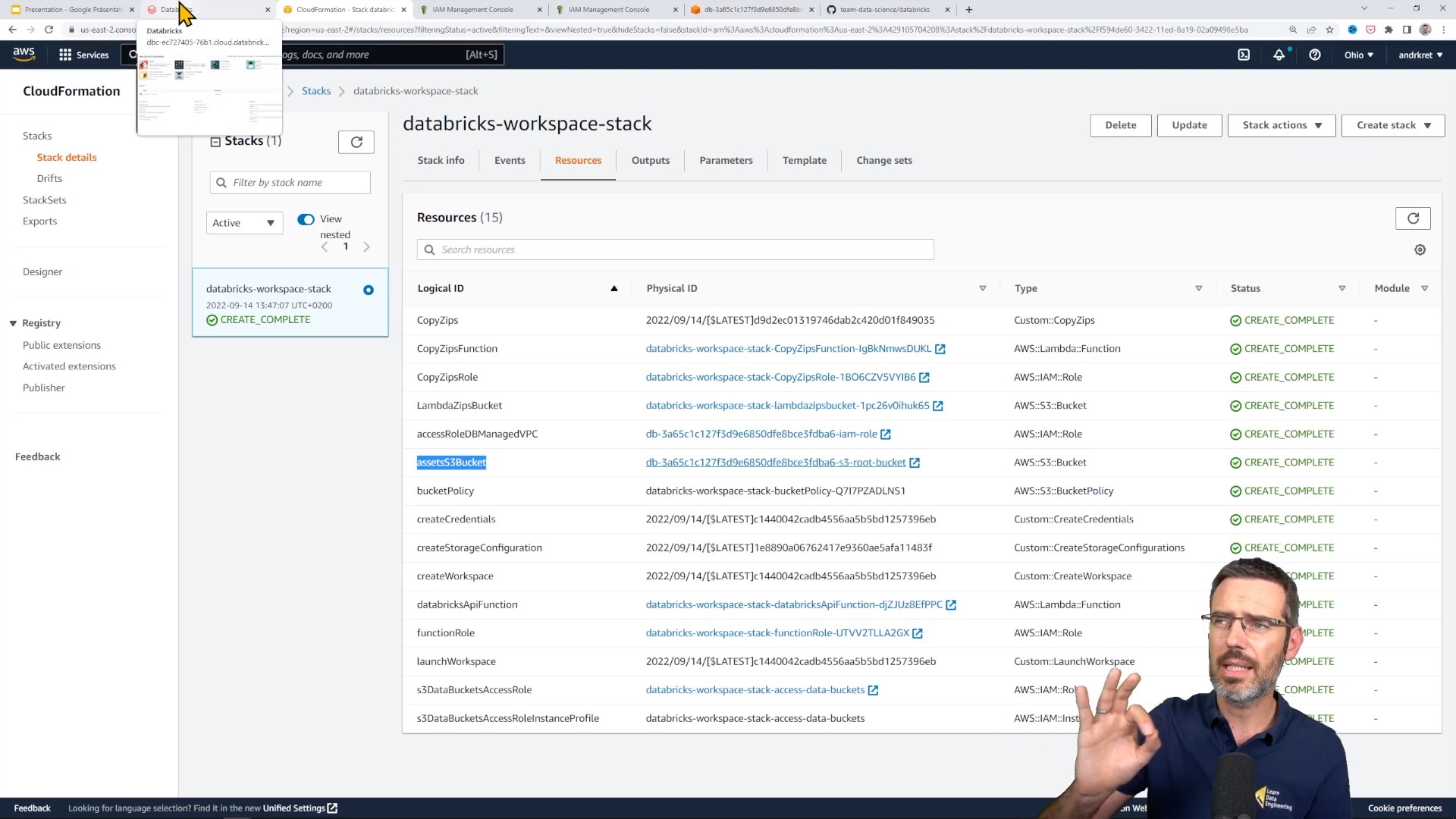Collapse the Registry section
The width and height of the screenshot is (1456, 819).
(13, 324)
